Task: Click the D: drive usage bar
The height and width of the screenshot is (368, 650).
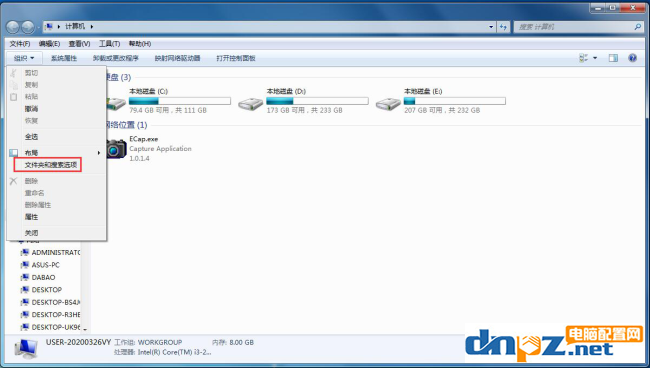Action: pyautogui.click(x=318, y=101)
